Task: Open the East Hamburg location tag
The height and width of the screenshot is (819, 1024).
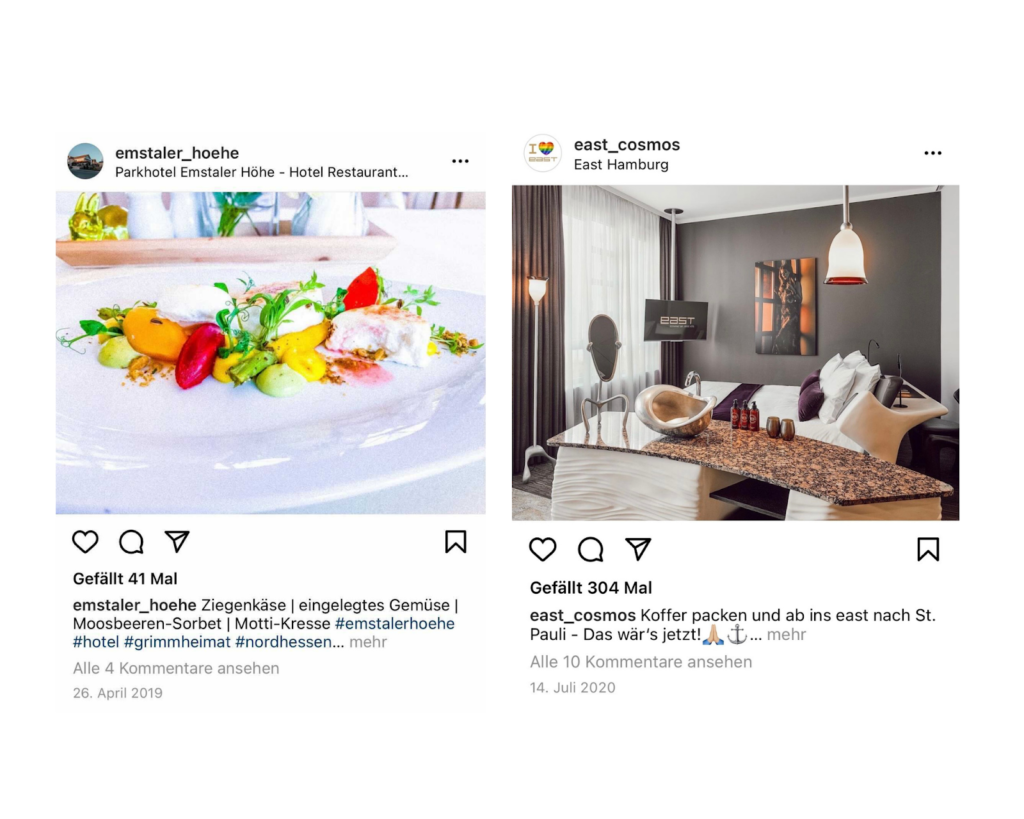Action: (x=621, y=165)
